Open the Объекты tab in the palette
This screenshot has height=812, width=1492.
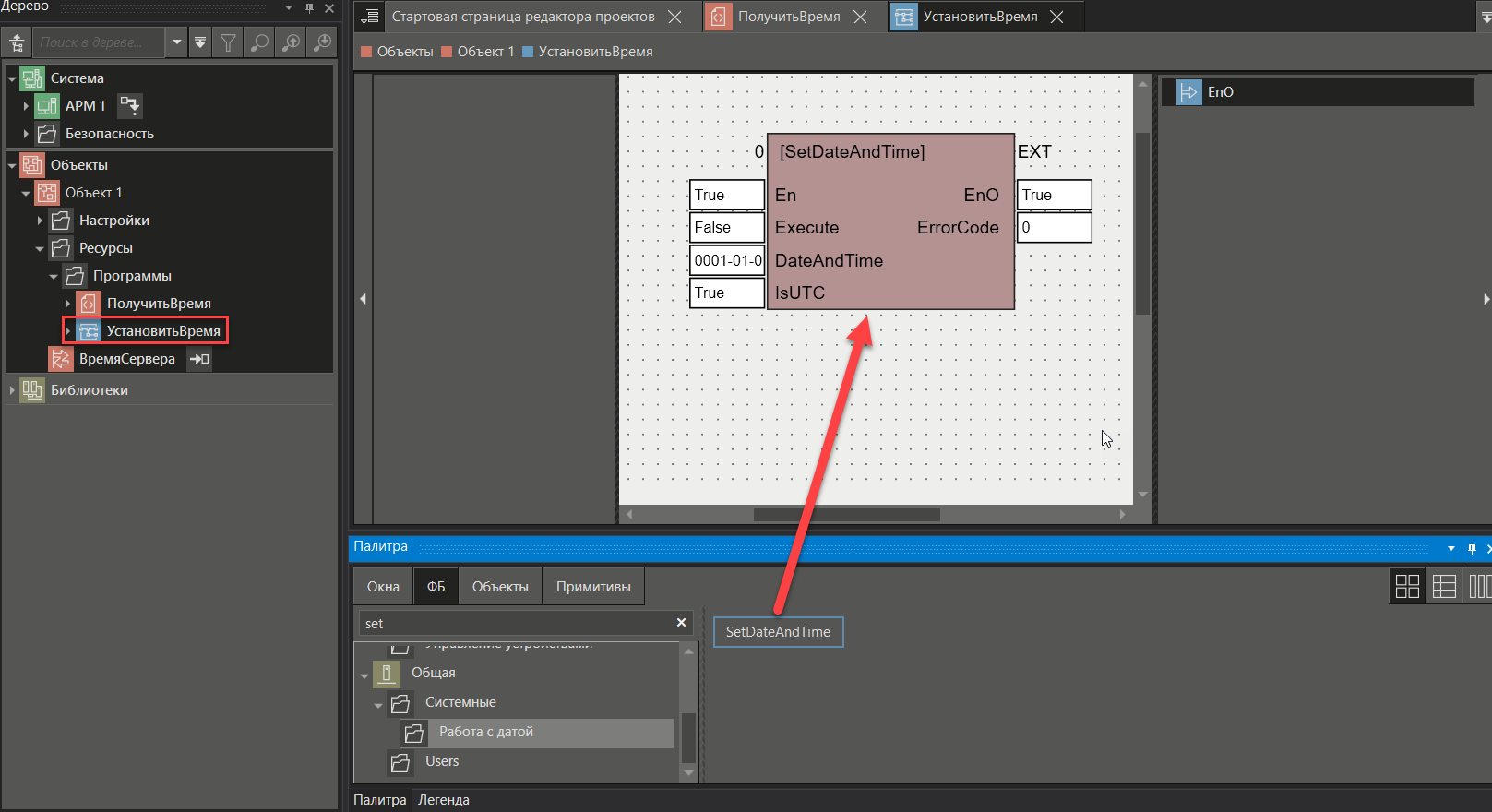click(500, 587)
